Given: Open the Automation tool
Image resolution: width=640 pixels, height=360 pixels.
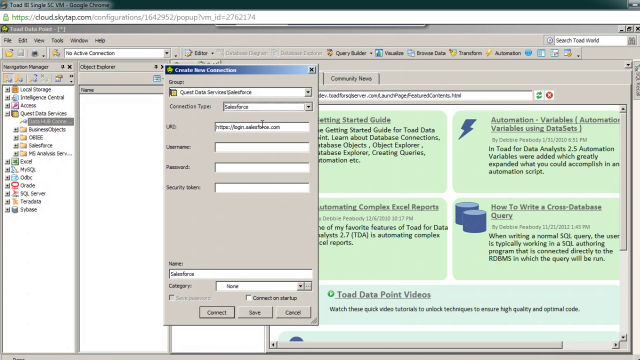Looking at the screenshot, I should tap(503, 53).
